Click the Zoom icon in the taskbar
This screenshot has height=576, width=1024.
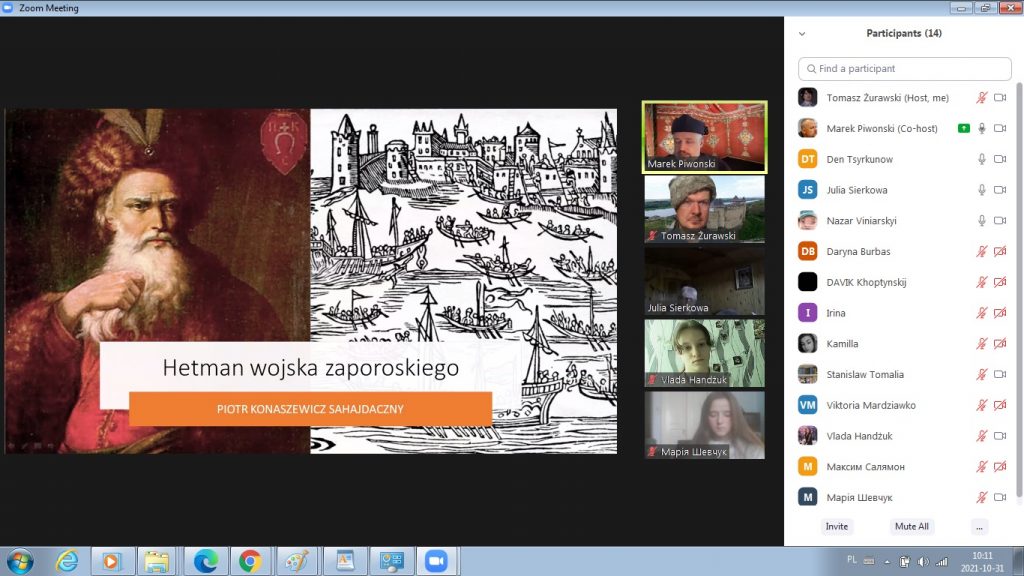tap(434, 560)
